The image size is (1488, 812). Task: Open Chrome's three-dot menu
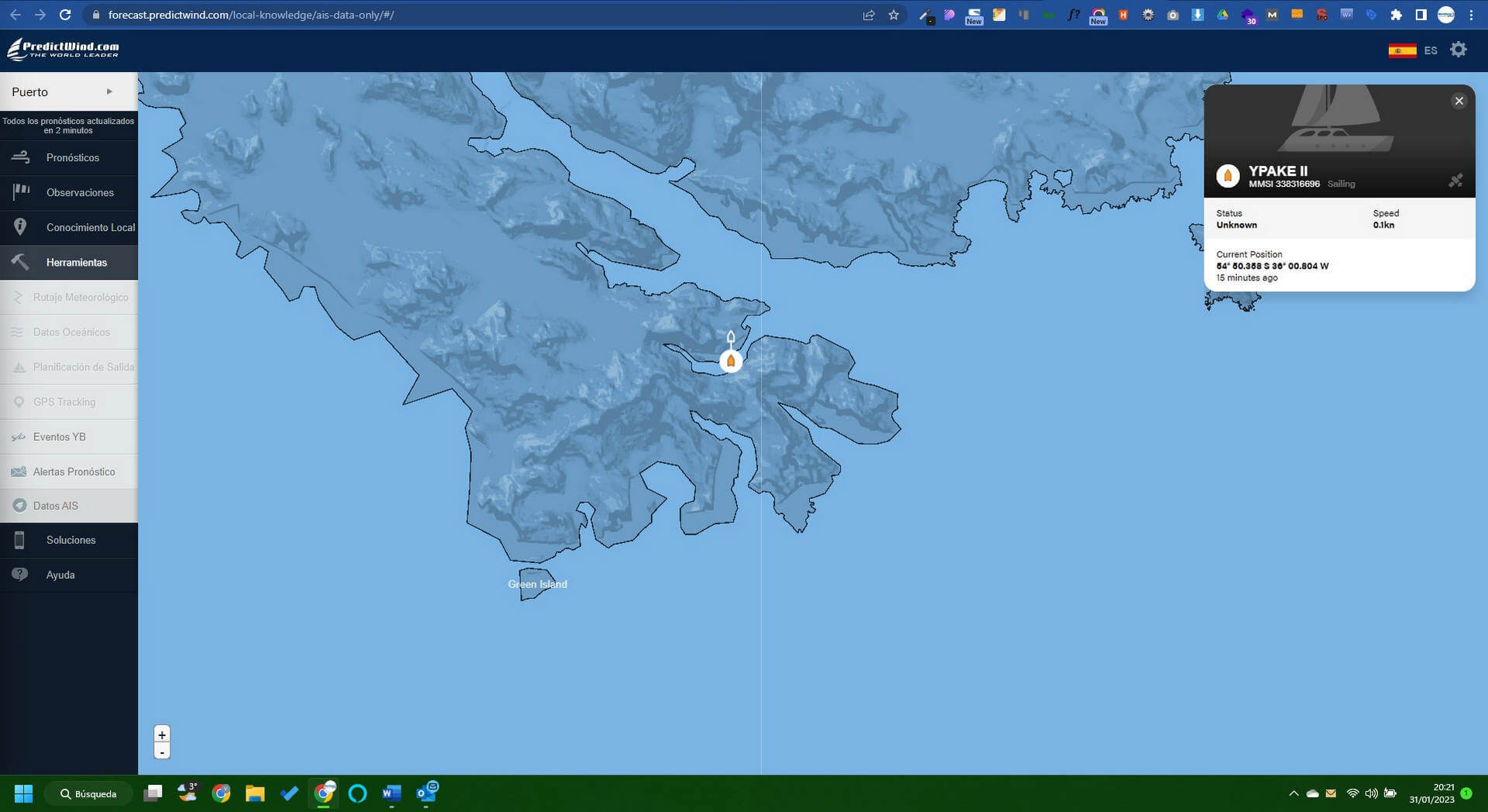1471,14
